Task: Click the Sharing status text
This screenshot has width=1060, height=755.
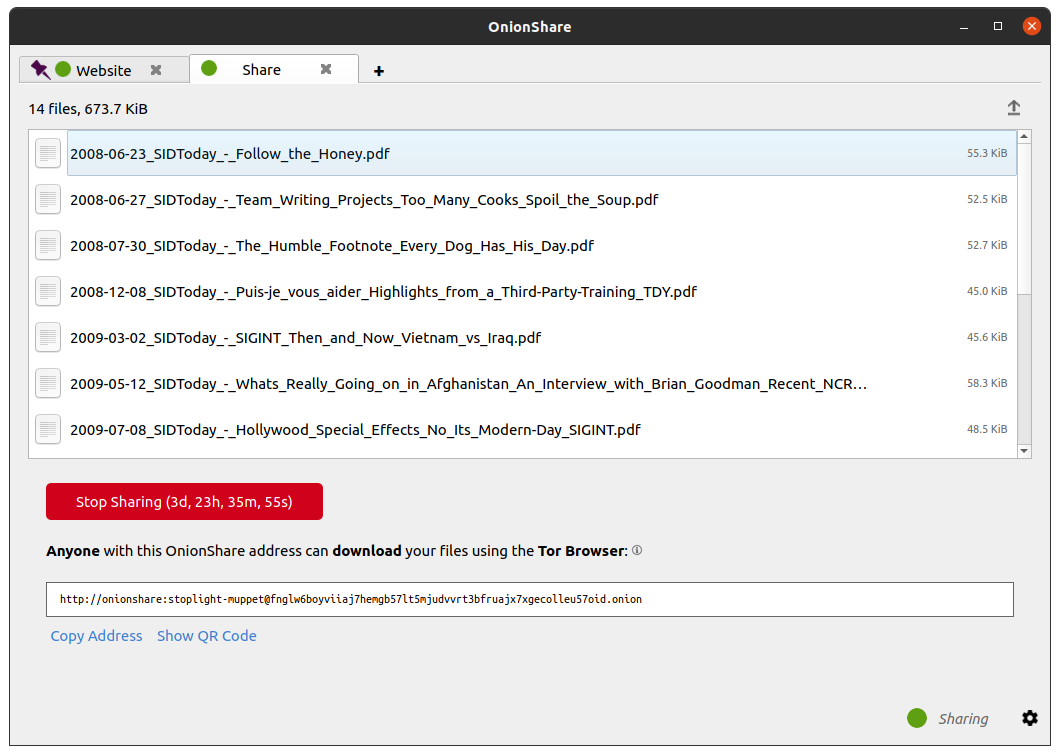Action: coord(963,719)
